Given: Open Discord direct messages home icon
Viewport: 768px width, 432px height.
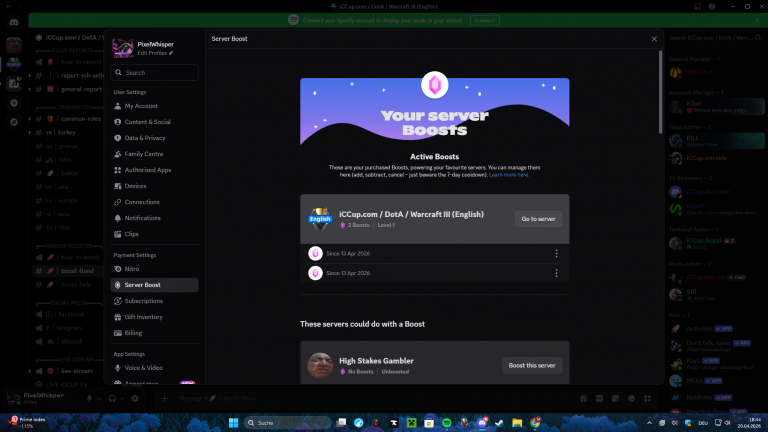Looking at the screenshot, I should 14,23.
